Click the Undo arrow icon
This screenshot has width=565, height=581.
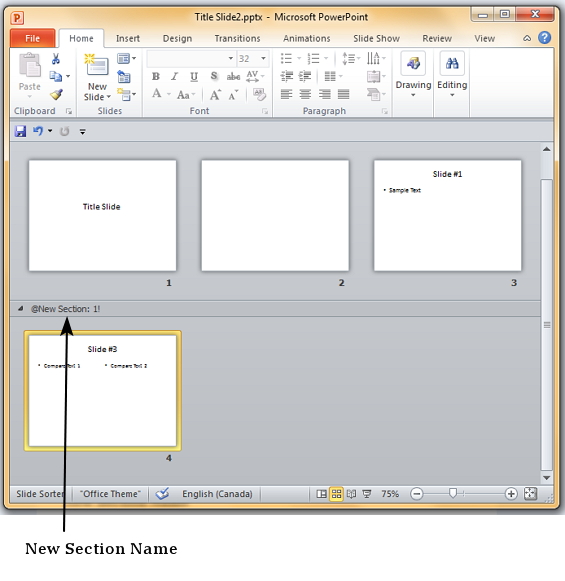pyautogui.click(x=38, y=131)
